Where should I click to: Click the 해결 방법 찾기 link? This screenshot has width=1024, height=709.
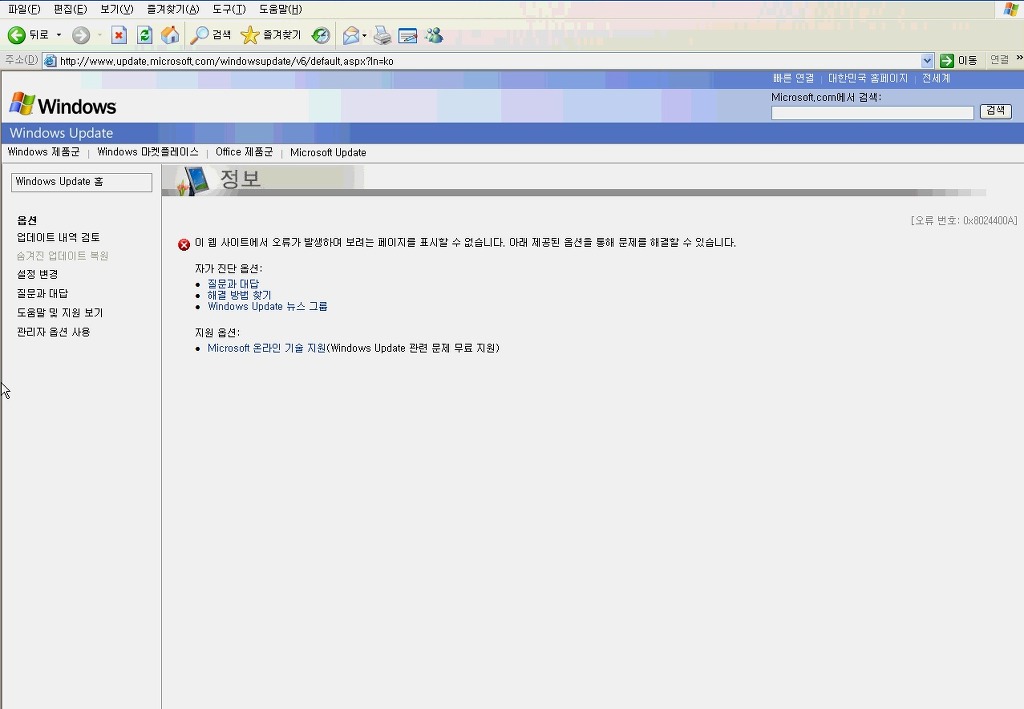[239, 295]
